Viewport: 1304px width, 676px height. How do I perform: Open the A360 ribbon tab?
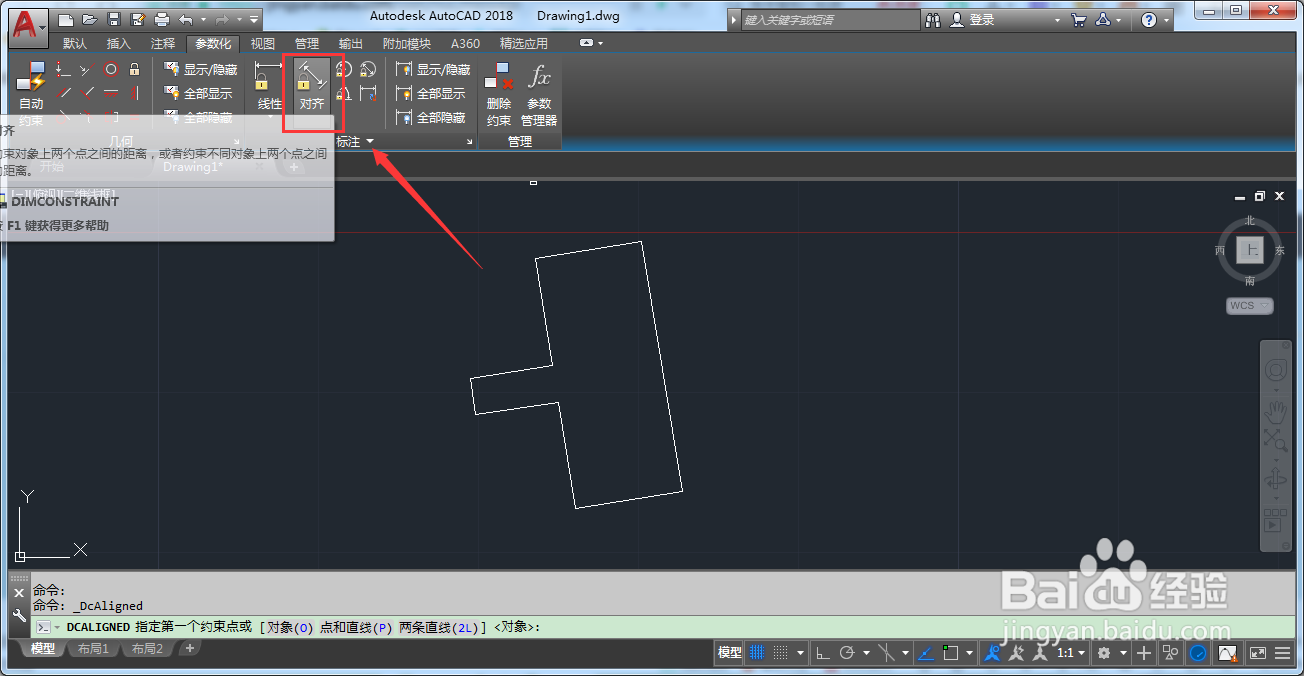tap(465, 44)
